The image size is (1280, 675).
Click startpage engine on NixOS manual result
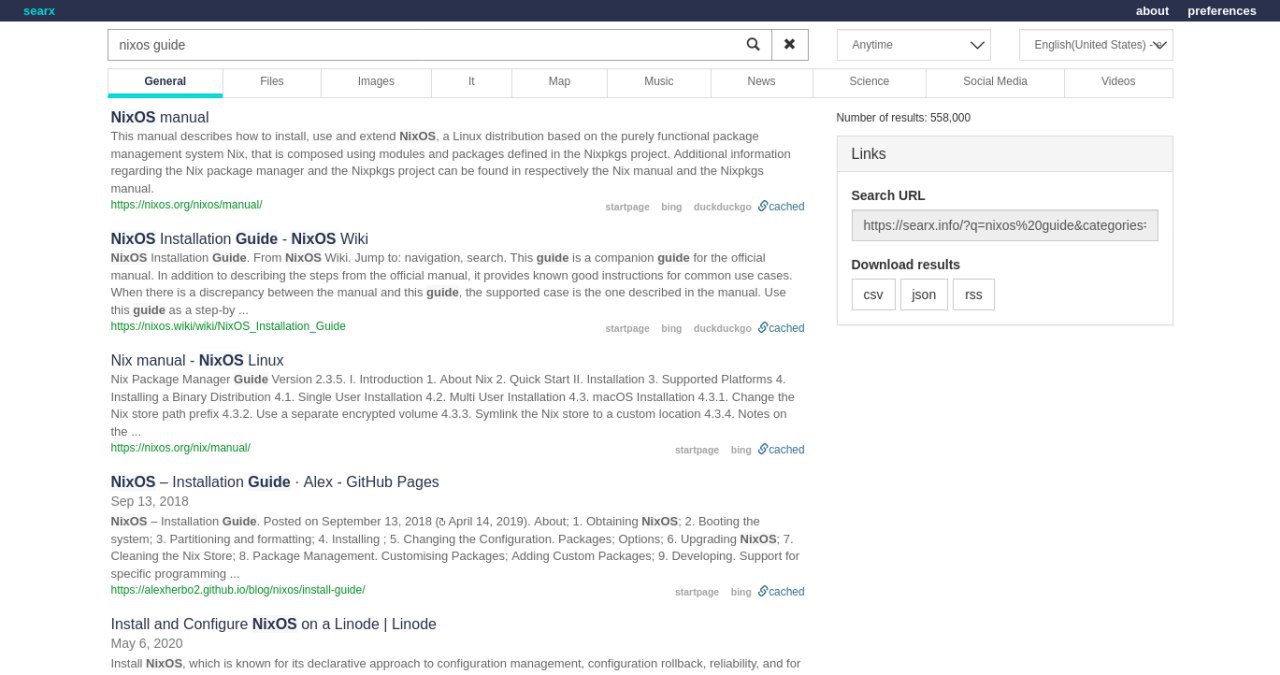click(x=627, y=207)
